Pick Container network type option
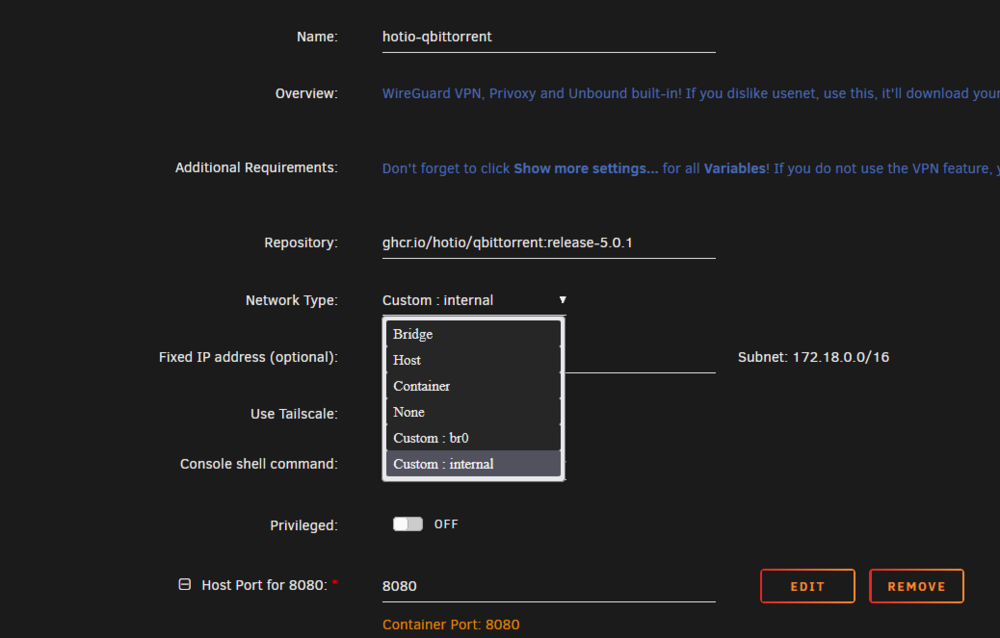The width and height of the screenshot is (1000, 638). pyautogui.click(x=473, y=386)
